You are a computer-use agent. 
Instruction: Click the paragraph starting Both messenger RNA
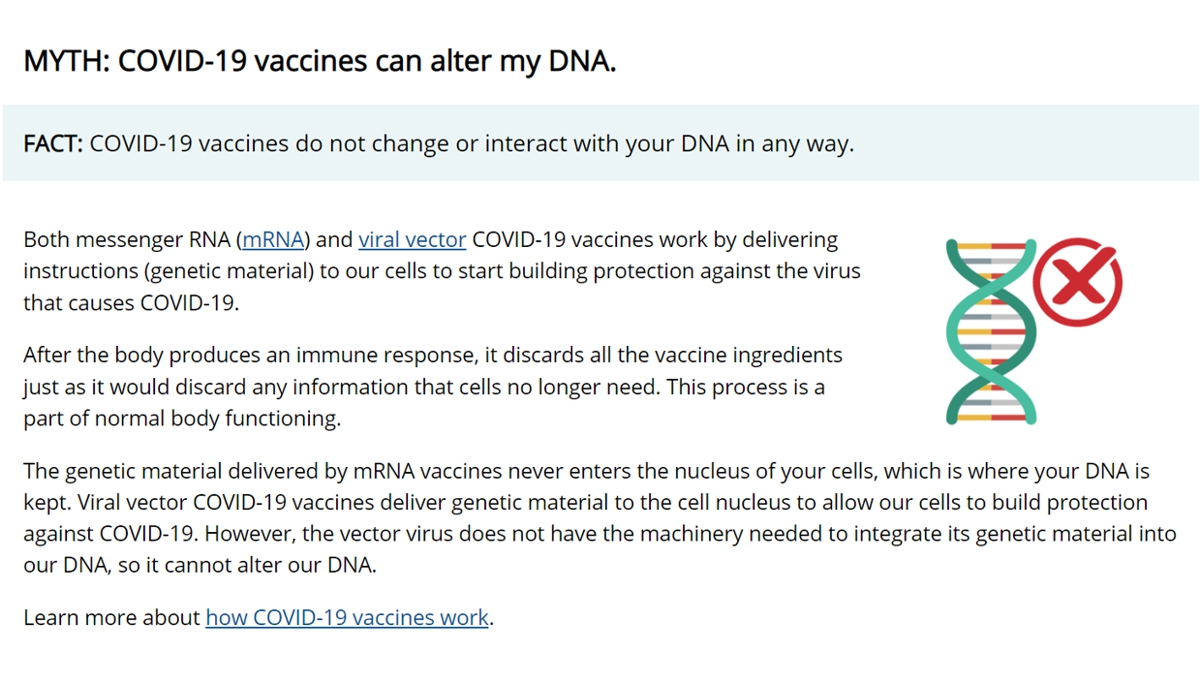point(441,271)
